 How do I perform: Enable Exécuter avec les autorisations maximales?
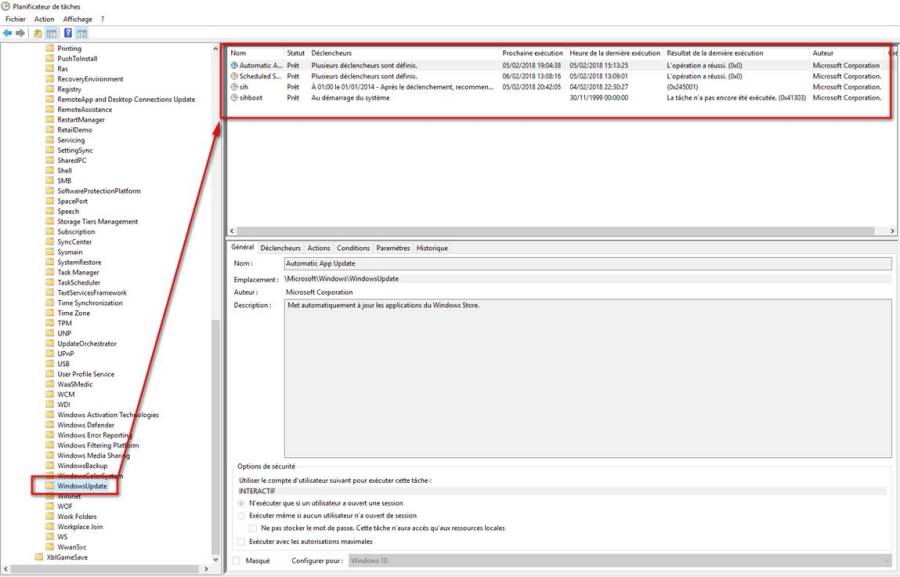point(240,541)
